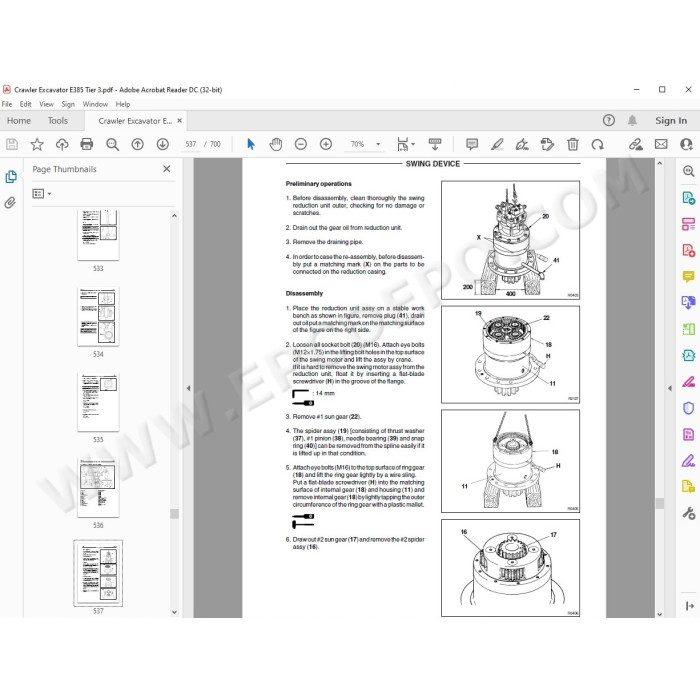Add a comment note icon

click(x=472, y=144)
